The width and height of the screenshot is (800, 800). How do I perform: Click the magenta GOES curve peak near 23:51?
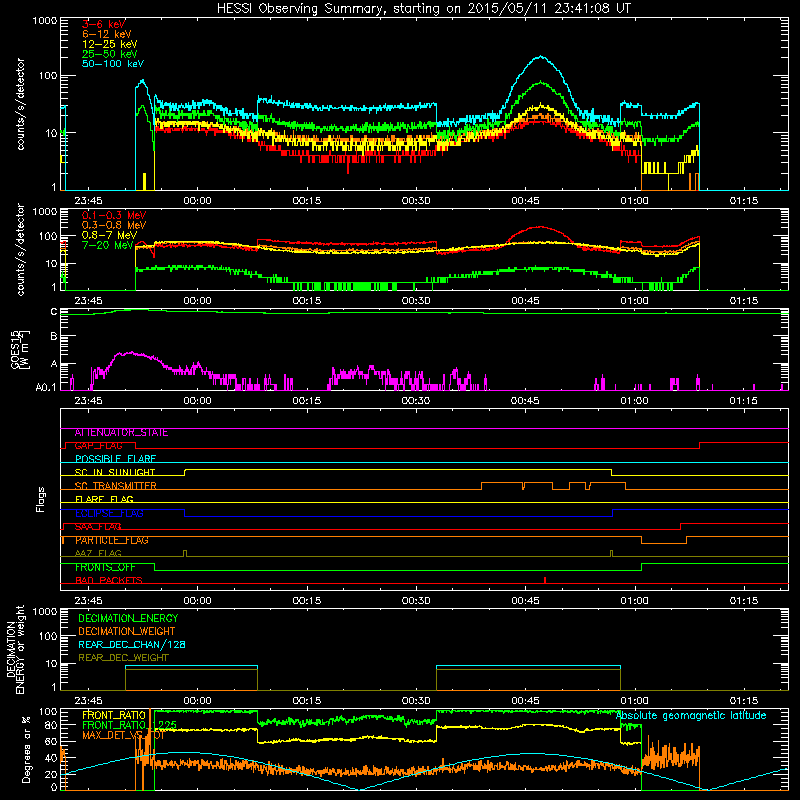131,353
